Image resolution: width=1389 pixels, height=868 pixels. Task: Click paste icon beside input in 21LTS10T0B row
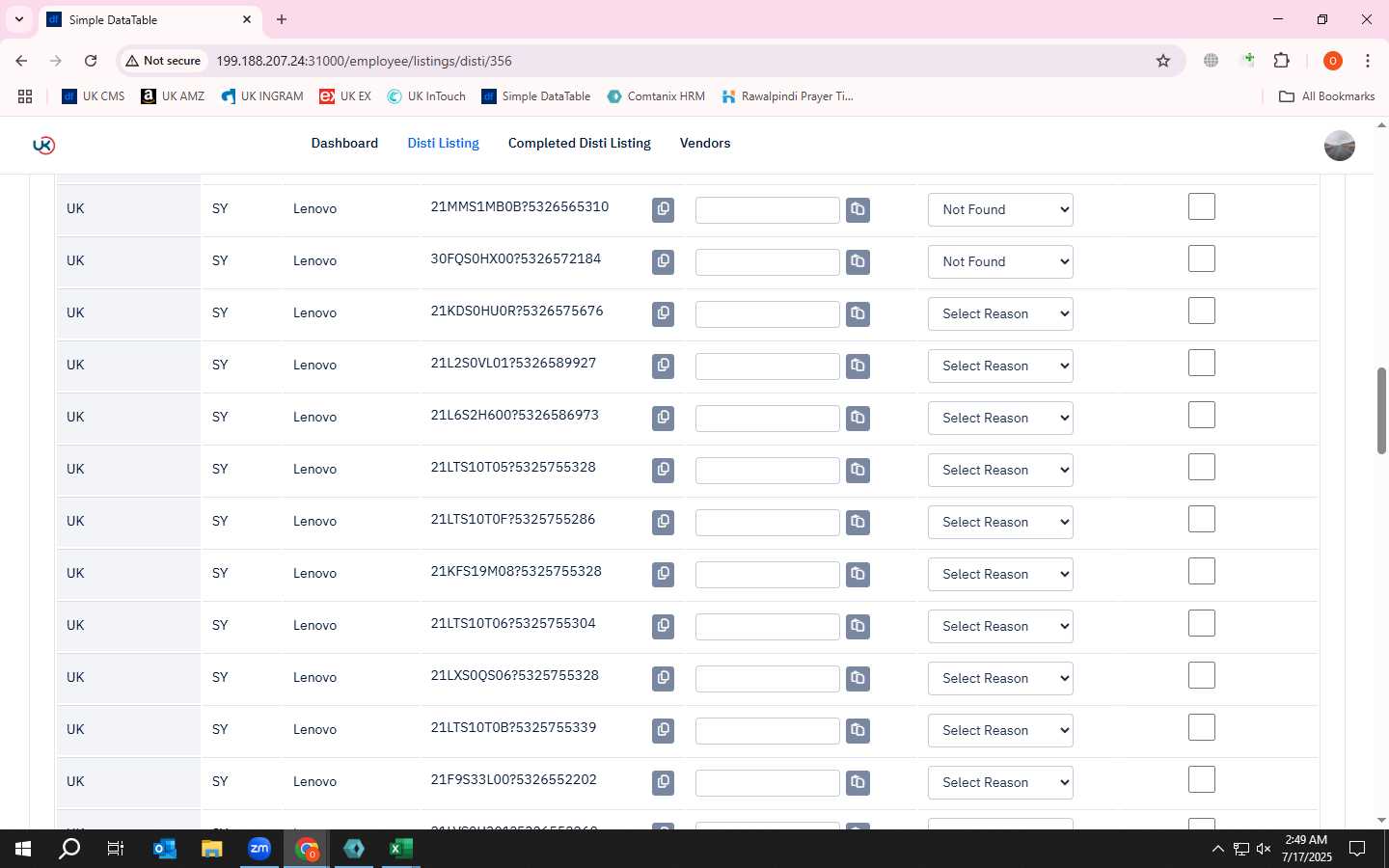pos(858,730)
